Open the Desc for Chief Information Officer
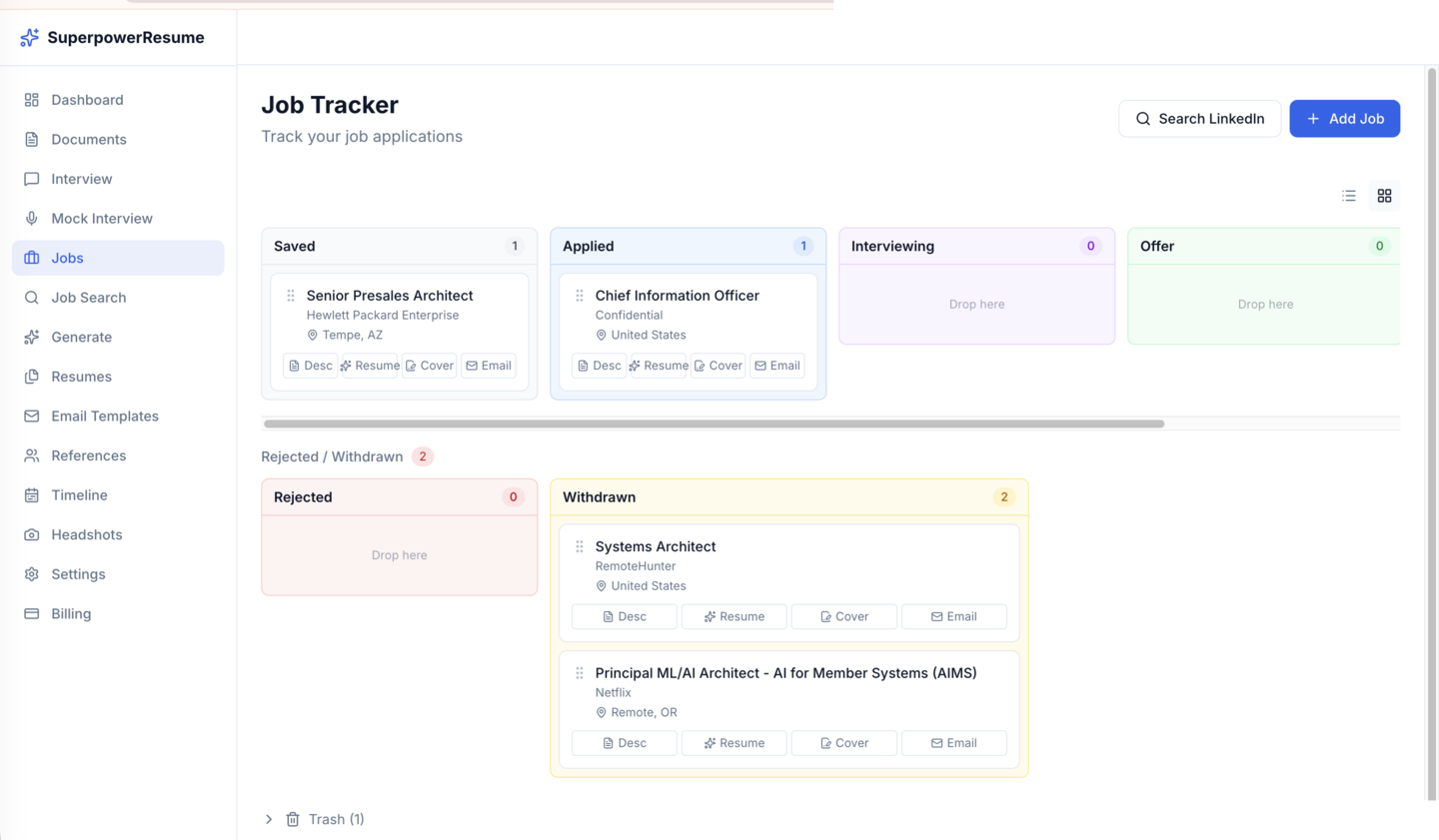The width and height of the screenshot is (1439, 840). 599,366
